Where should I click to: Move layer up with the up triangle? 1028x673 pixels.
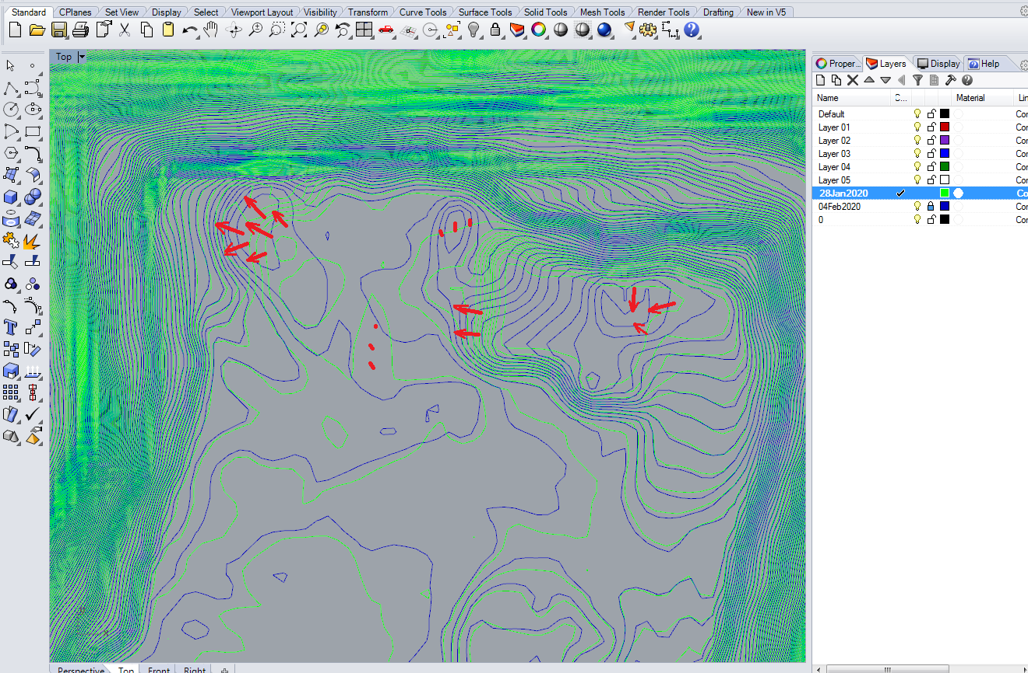coord(869,80)
